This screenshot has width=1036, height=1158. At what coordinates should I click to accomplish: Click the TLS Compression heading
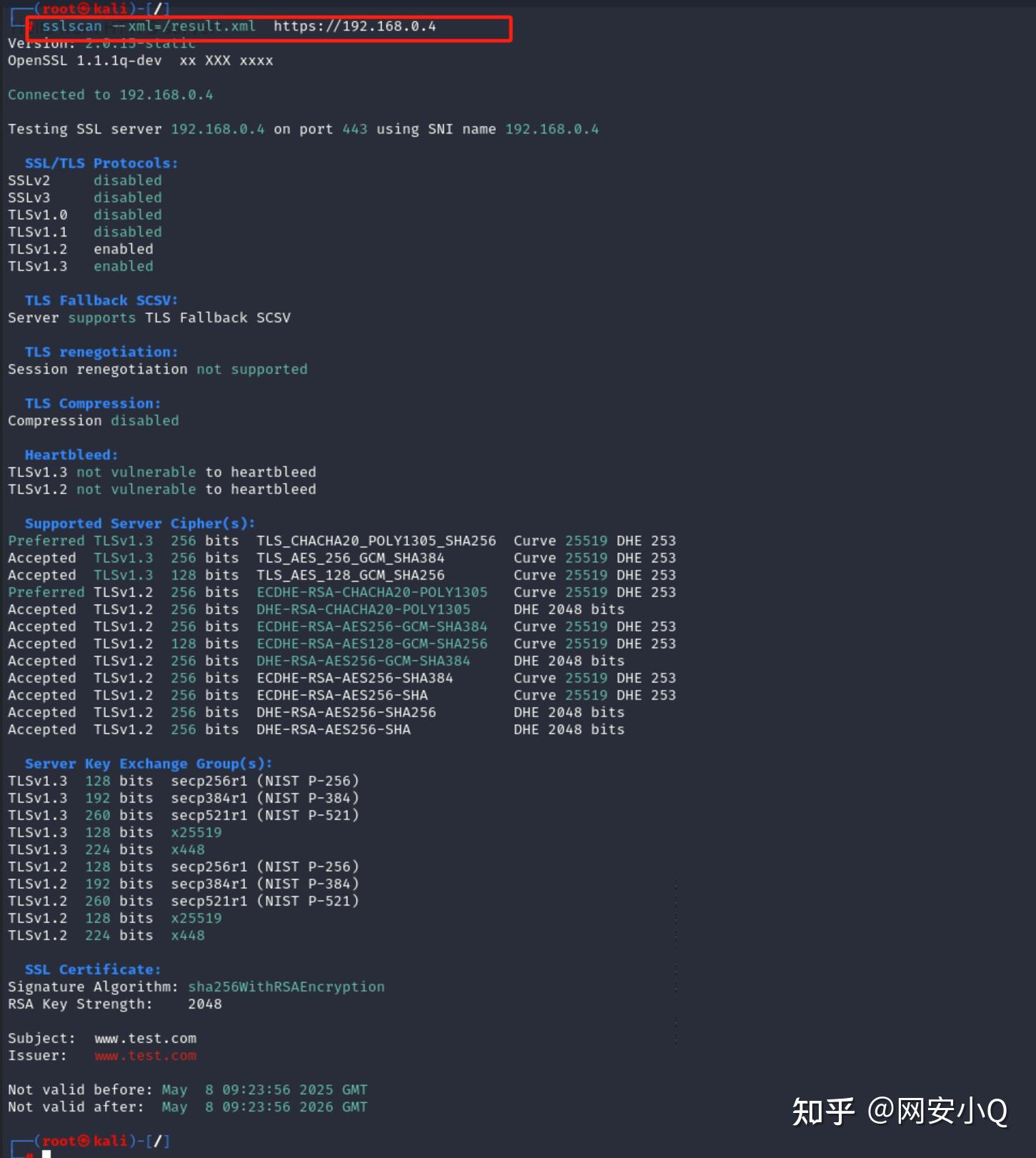point(93,404)
